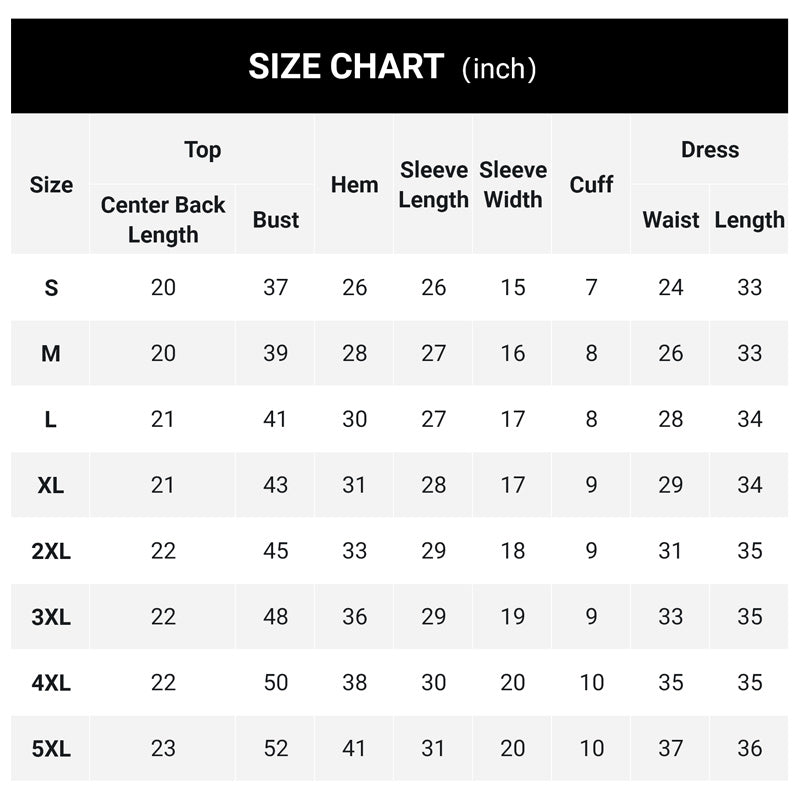Click bust value 48 in 3XL row
The height and width of the screenshot is (800, 800).
click(276, 617)
